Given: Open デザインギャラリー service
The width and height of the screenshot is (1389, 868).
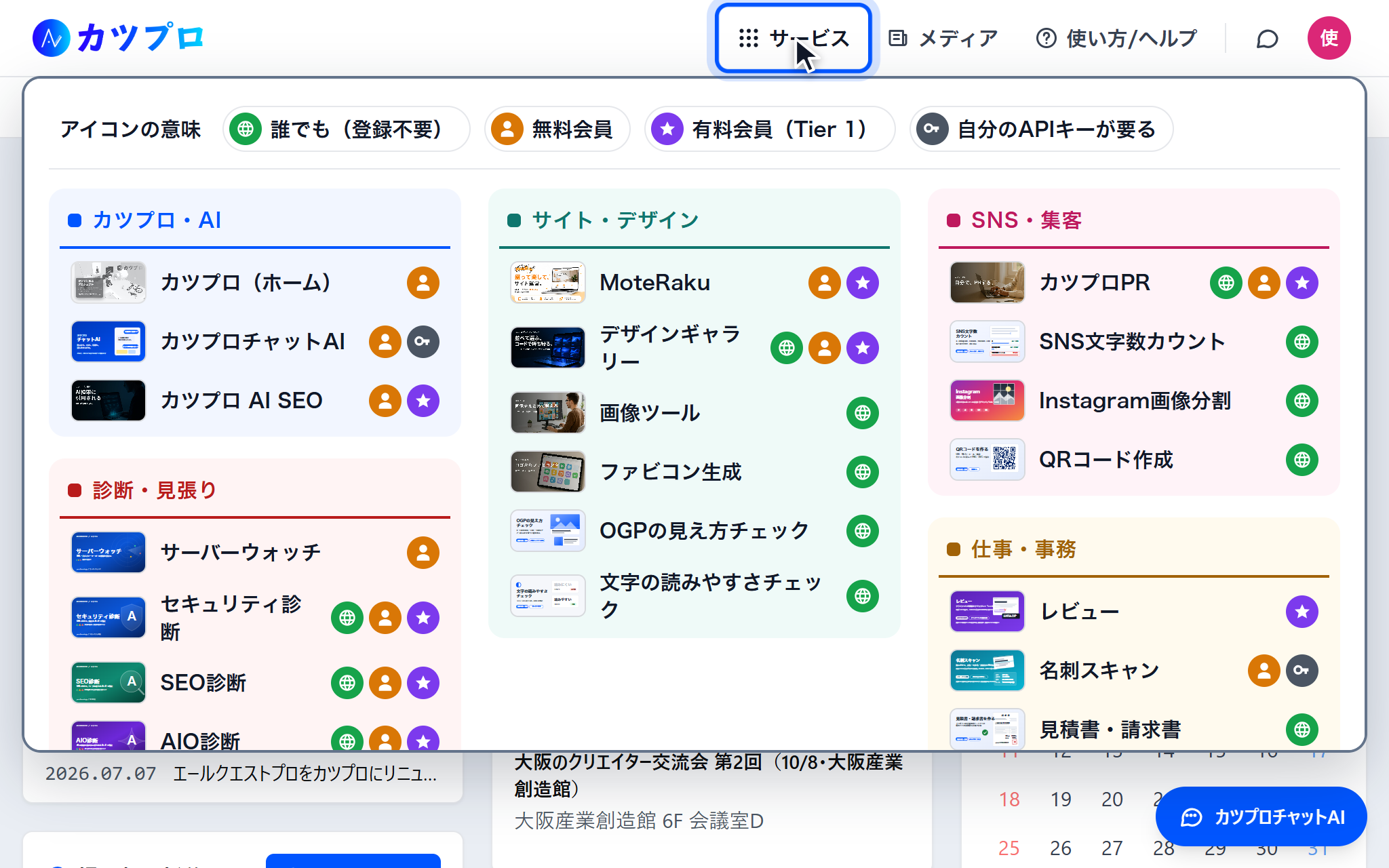Looking at the screenshot, I should (x=694, y=348).
